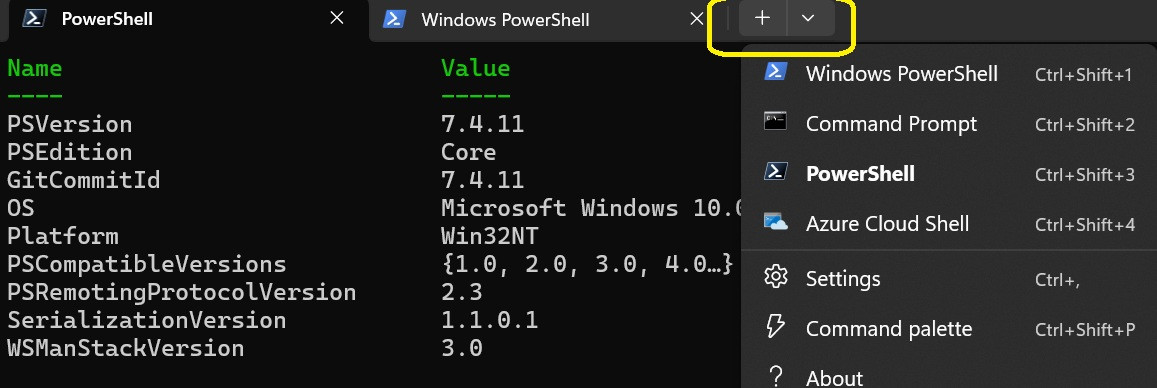This screenshot has height=388, width=1157.
Task: Select Windows PowerShell from the dropdown menu
Action: pos(949,74)
